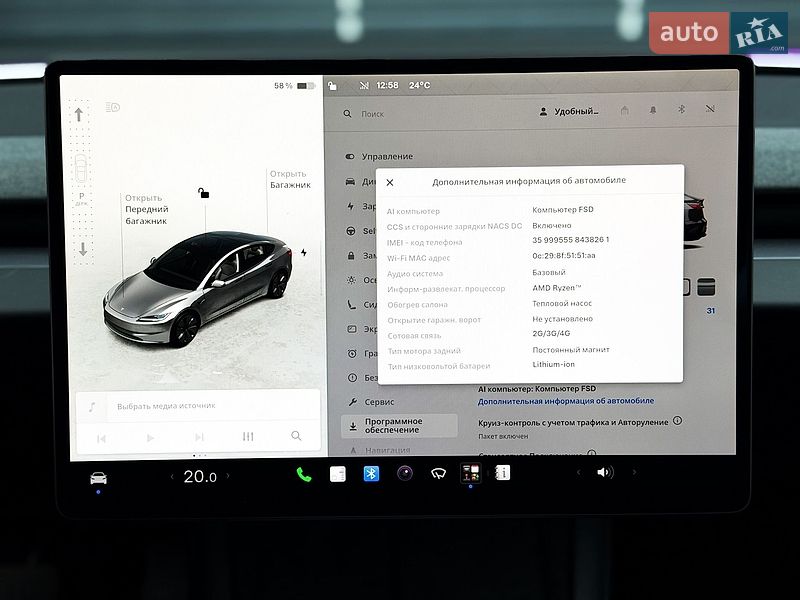
Task: Tap the unlocked padlock icon in status bar
Action: click(332, 85)
